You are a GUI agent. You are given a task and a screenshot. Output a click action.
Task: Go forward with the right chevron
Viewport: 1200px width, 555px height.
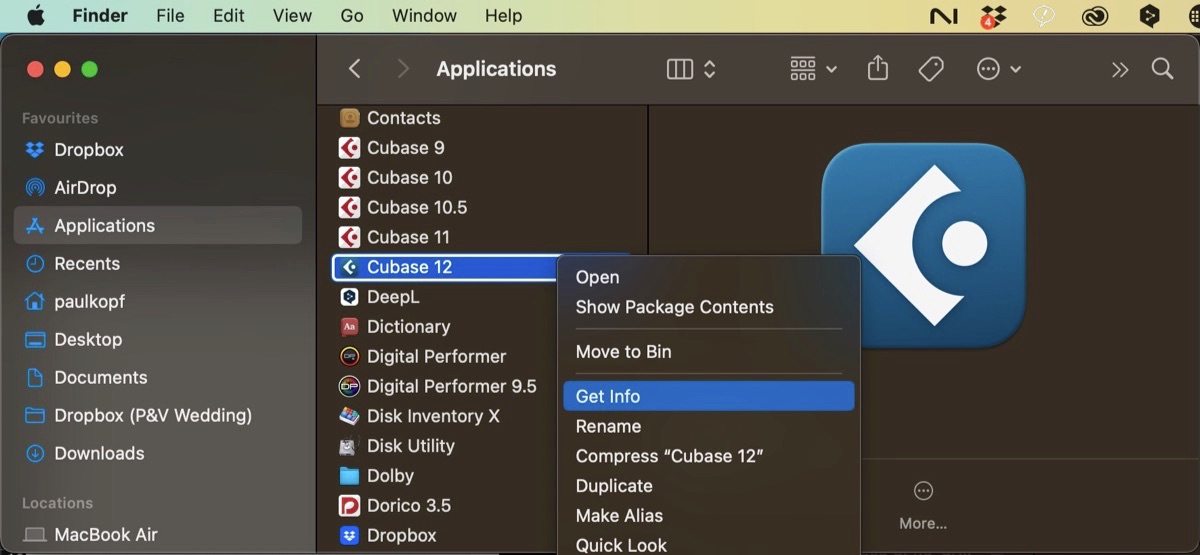(x=403, y=68)
